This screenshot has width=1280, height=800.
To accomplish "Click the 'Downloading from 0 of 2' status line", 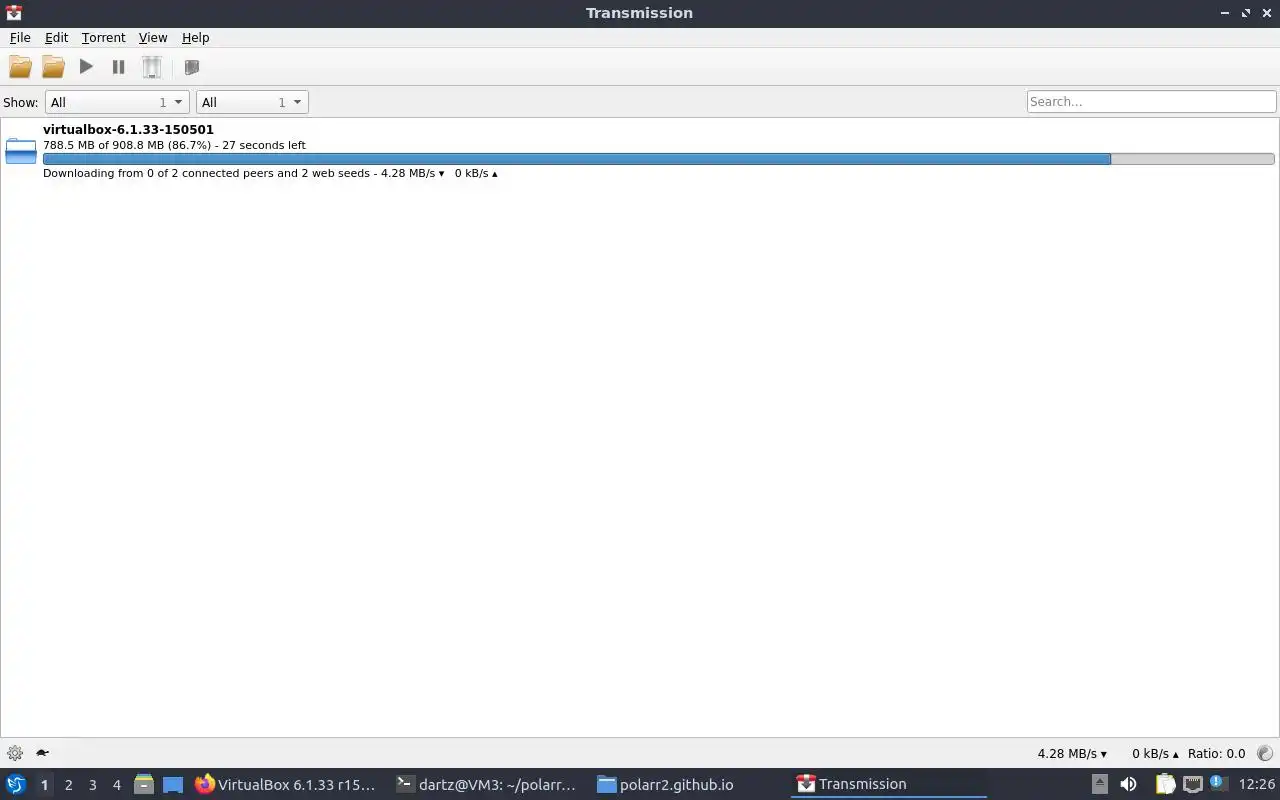I will [270, 173].
